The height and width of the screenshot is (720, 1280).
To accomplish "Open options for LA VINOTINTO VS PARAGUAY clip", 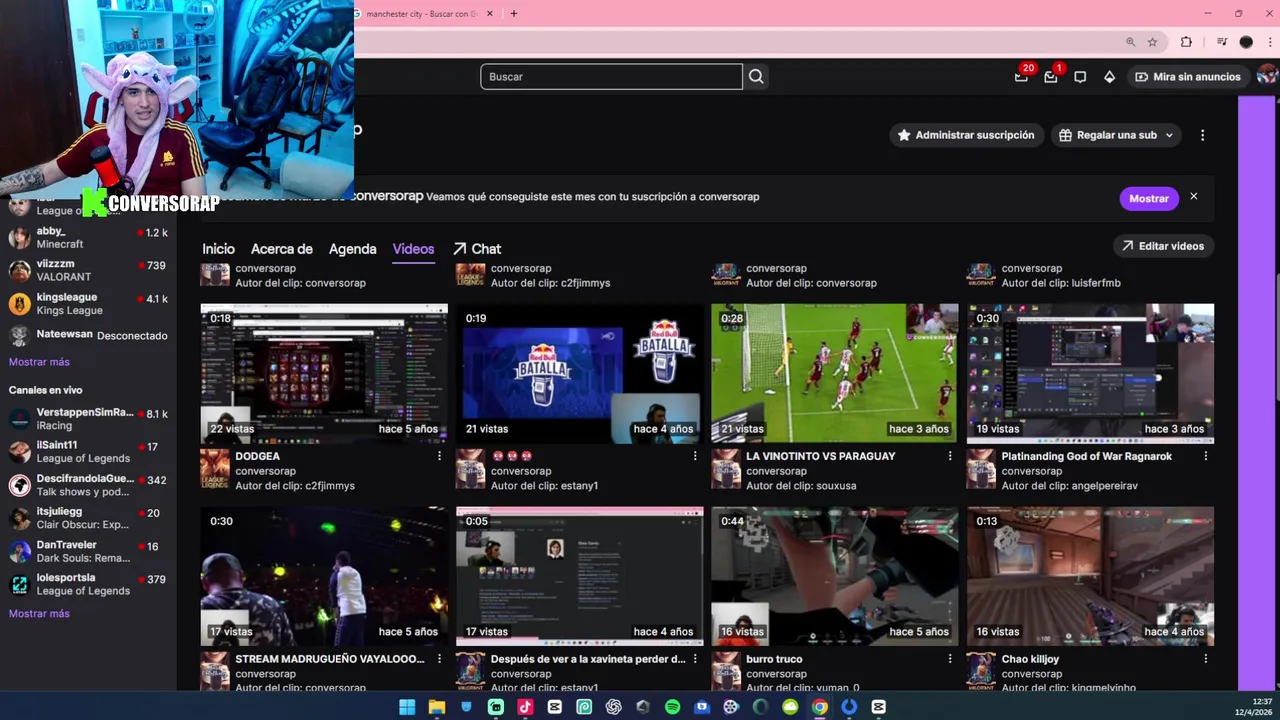I will (x=950, y=456).
